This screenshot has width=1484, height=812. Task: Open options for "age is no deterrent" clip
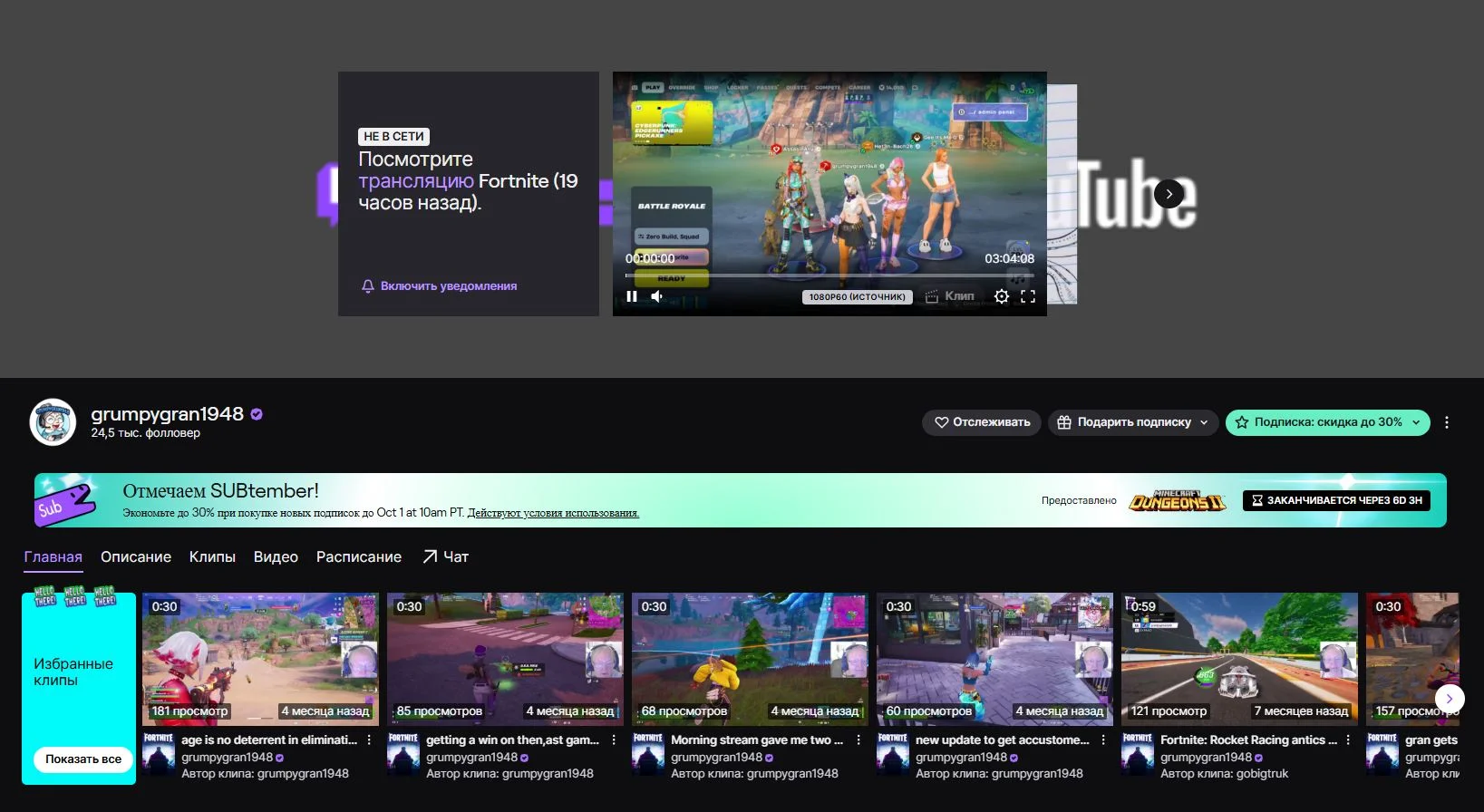pyautogui.click(x=369, y=740)
